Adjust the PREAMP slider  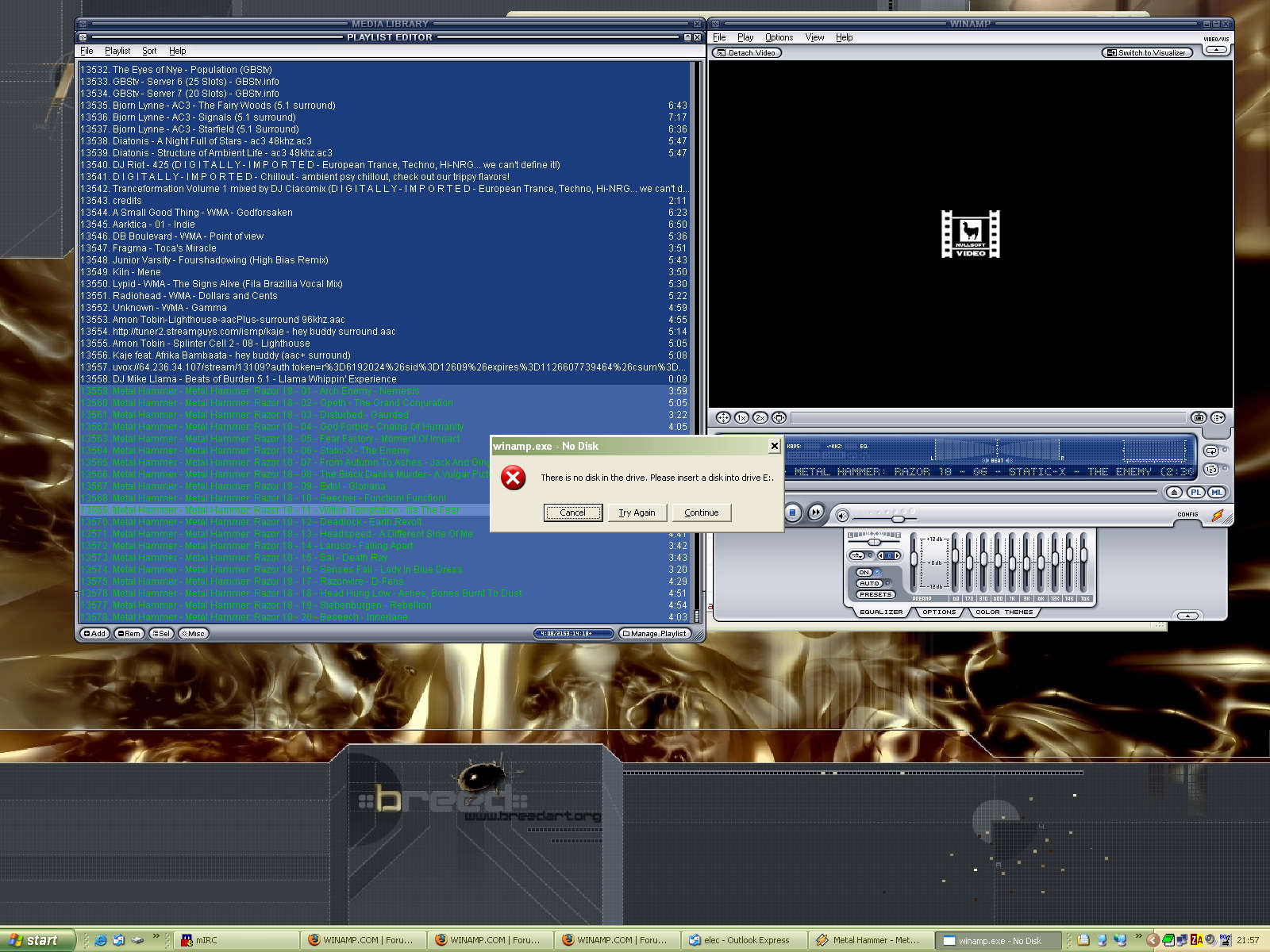click(x=914, y=562)
